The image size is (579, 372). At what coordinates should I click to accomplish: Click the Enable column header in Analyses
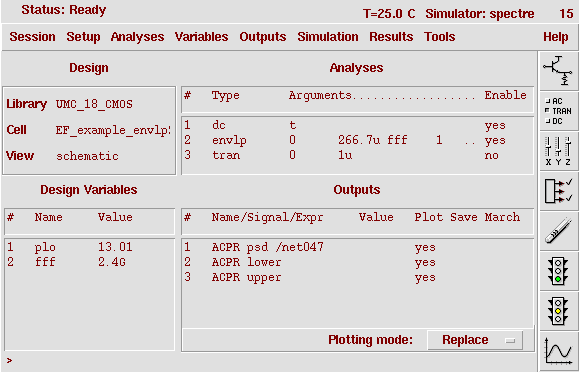506,95
